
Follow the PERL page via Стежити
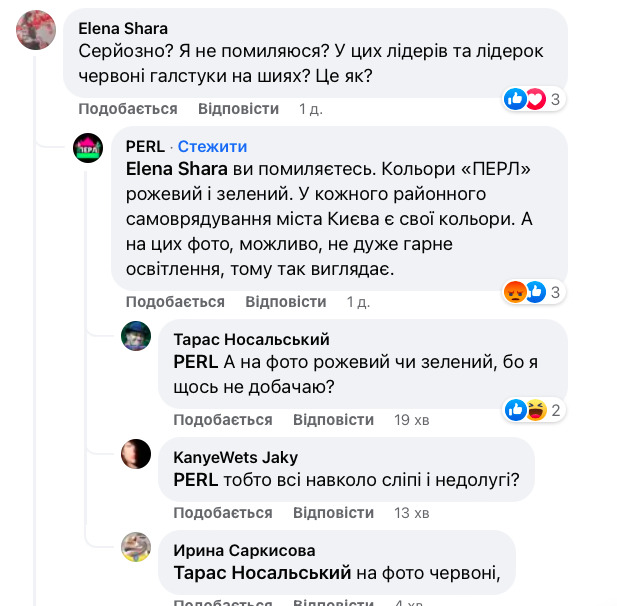click(212, 147)
